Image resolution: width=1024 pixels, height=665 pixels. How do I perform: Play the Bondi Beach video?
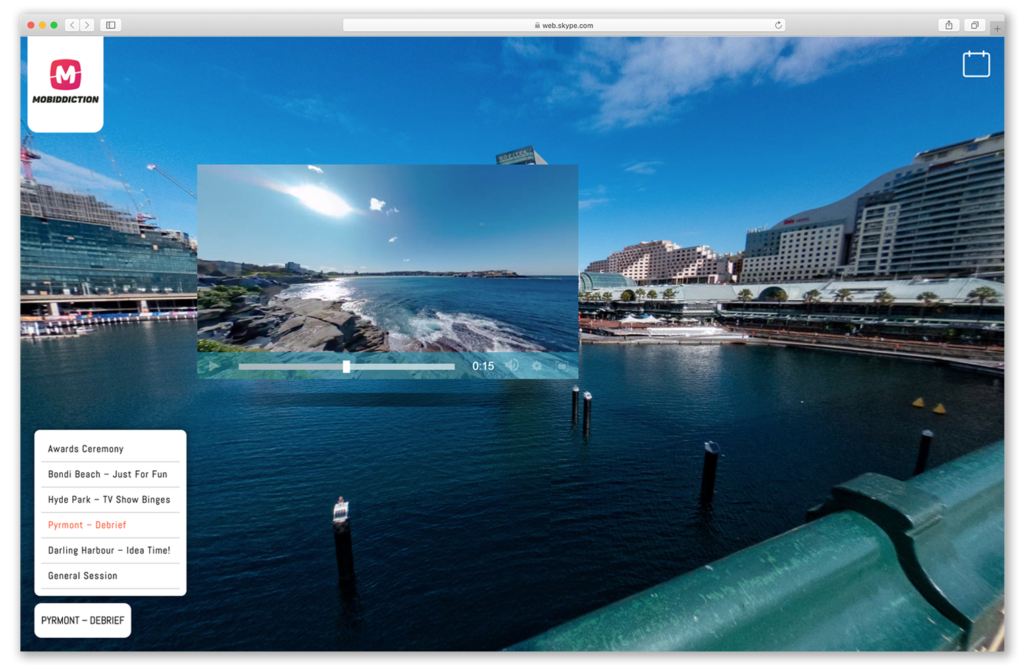213,366
